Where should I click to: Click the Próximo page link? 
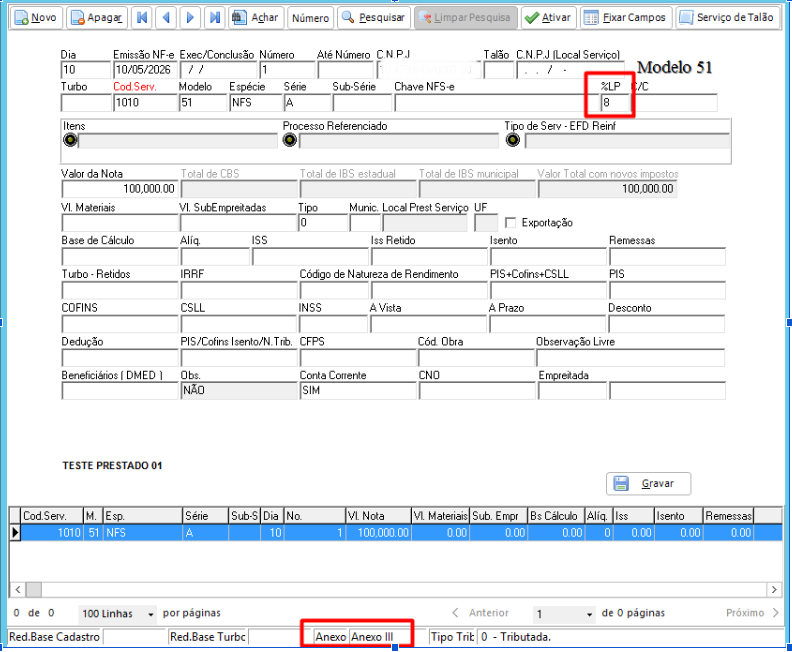click(753, 613)
